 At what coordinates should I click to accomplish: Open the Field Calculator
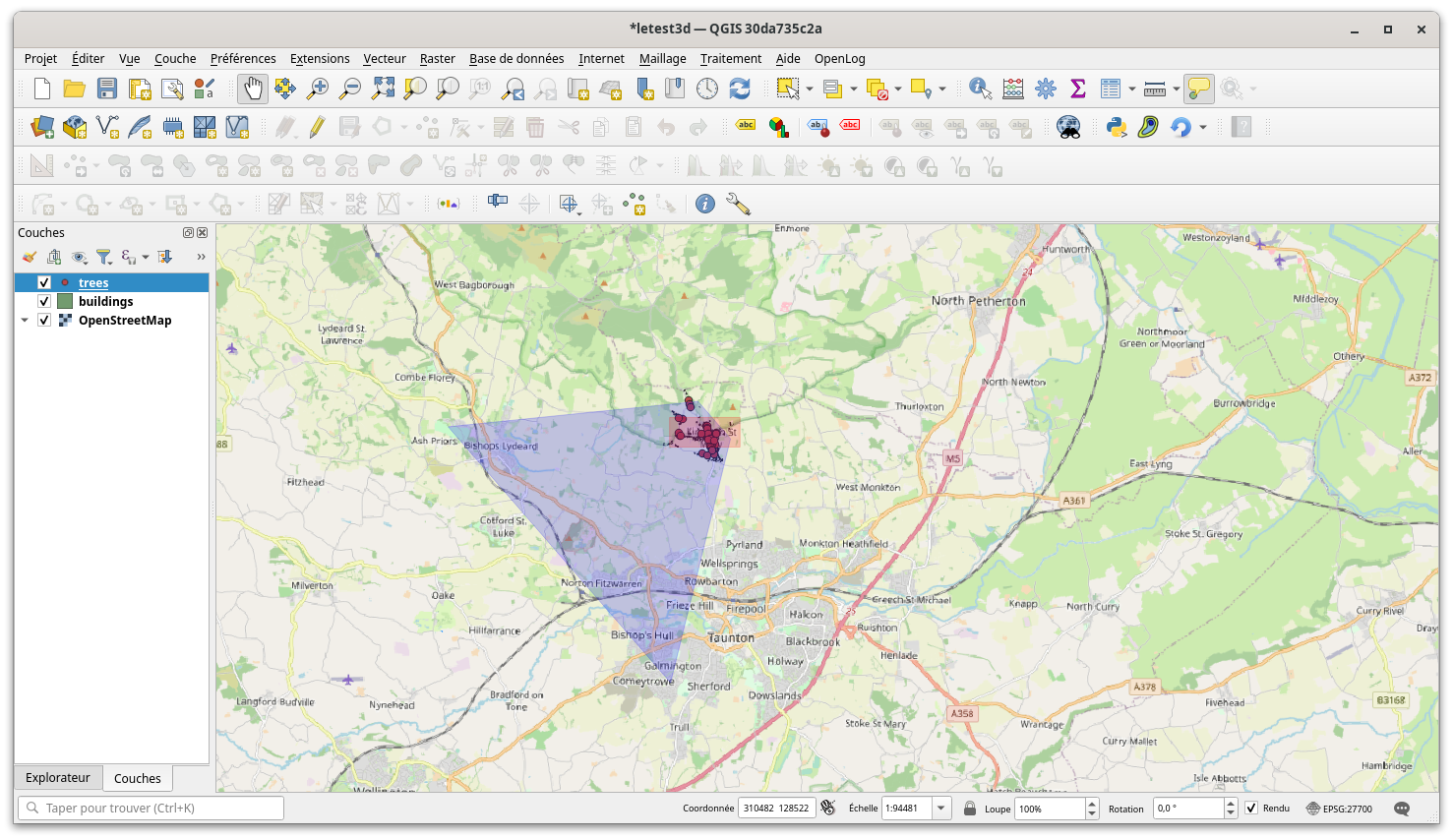coord(1012,89)
